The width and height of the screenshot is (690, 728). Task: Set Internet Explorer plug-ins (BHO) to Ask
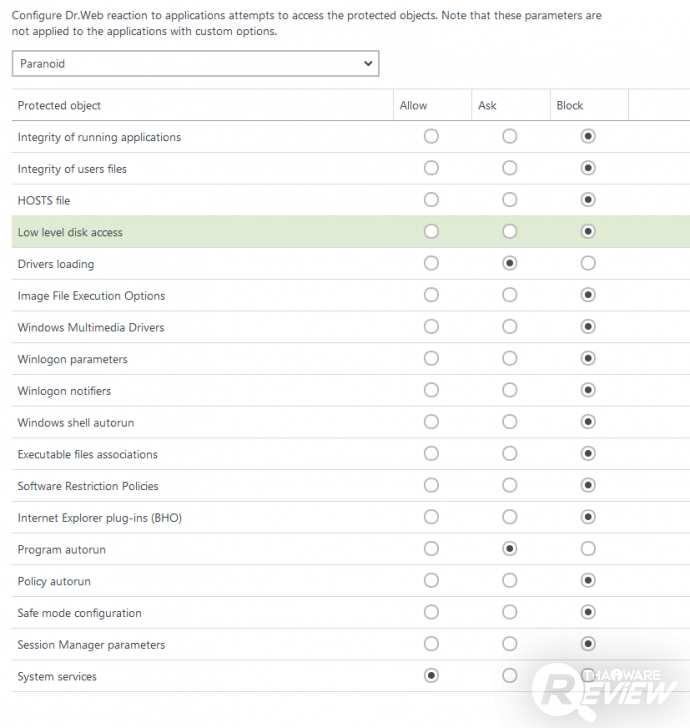click(510, 518)
